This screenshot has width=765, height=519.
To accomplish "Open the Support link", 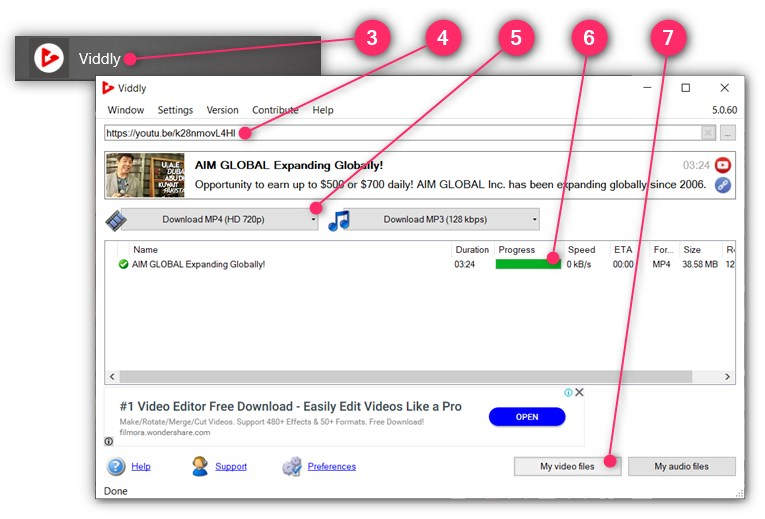I will pos(231,467).
